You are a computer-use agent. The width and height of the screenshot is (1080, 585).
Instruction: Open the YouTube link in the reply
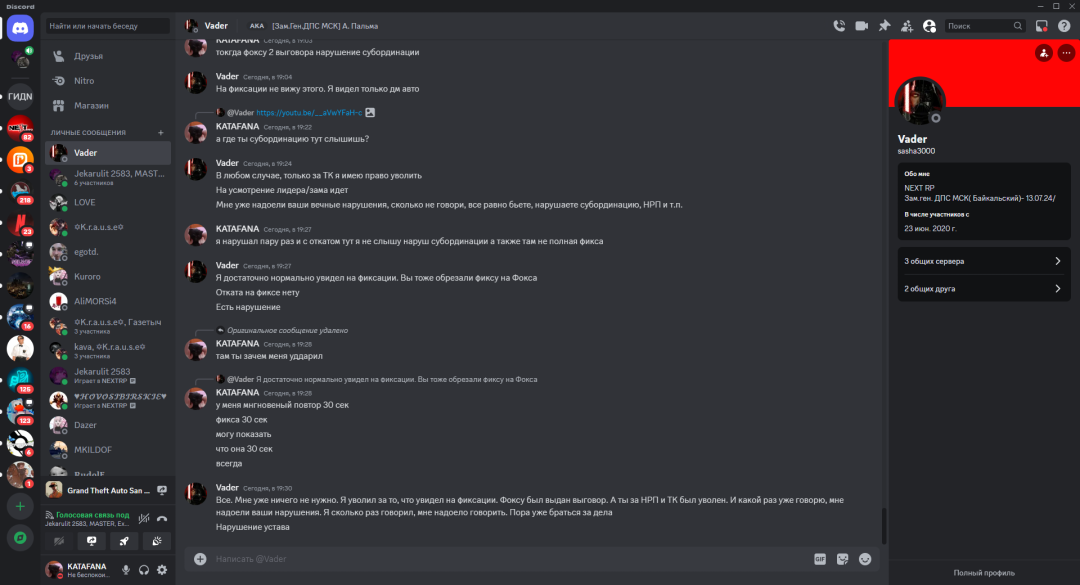point(309,113)
